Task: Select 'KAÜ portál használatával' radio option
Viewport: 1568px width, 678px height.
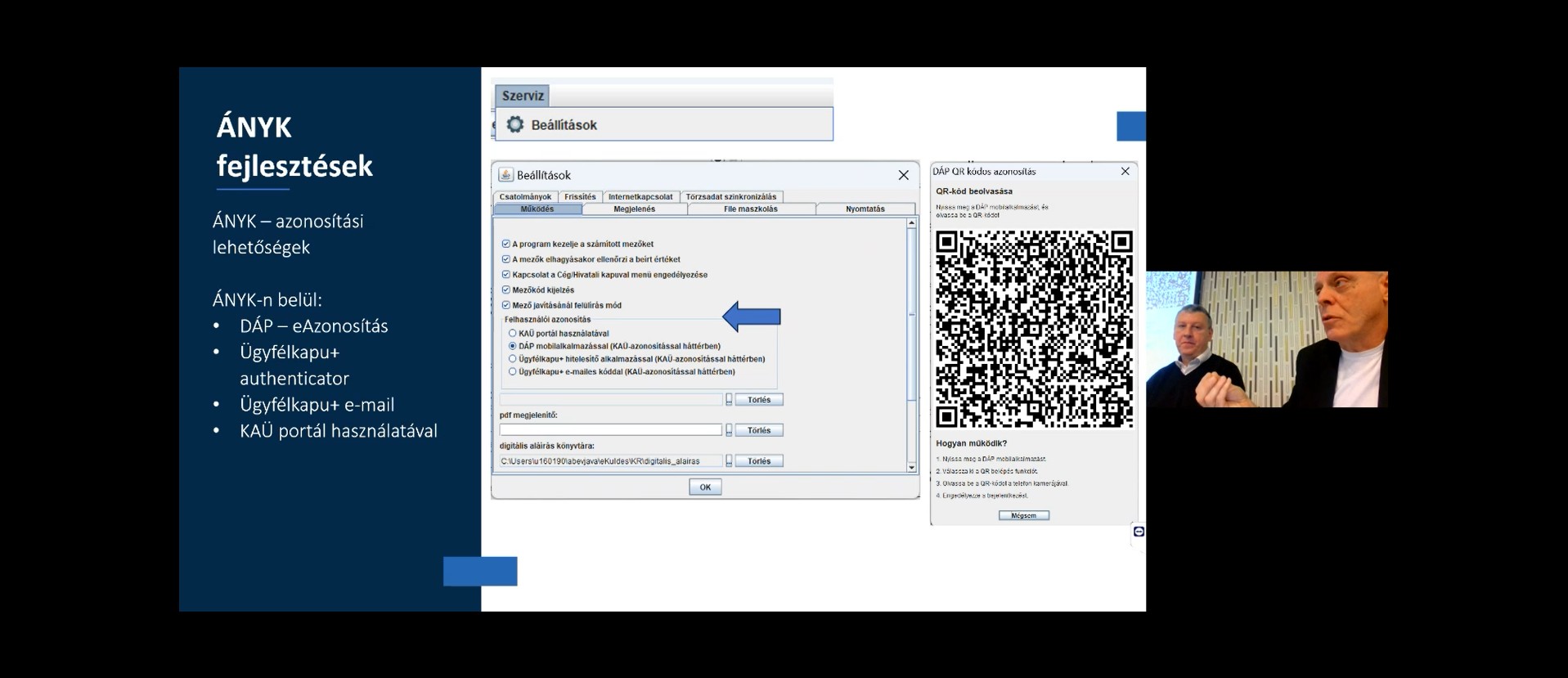Action: (513, 334)
